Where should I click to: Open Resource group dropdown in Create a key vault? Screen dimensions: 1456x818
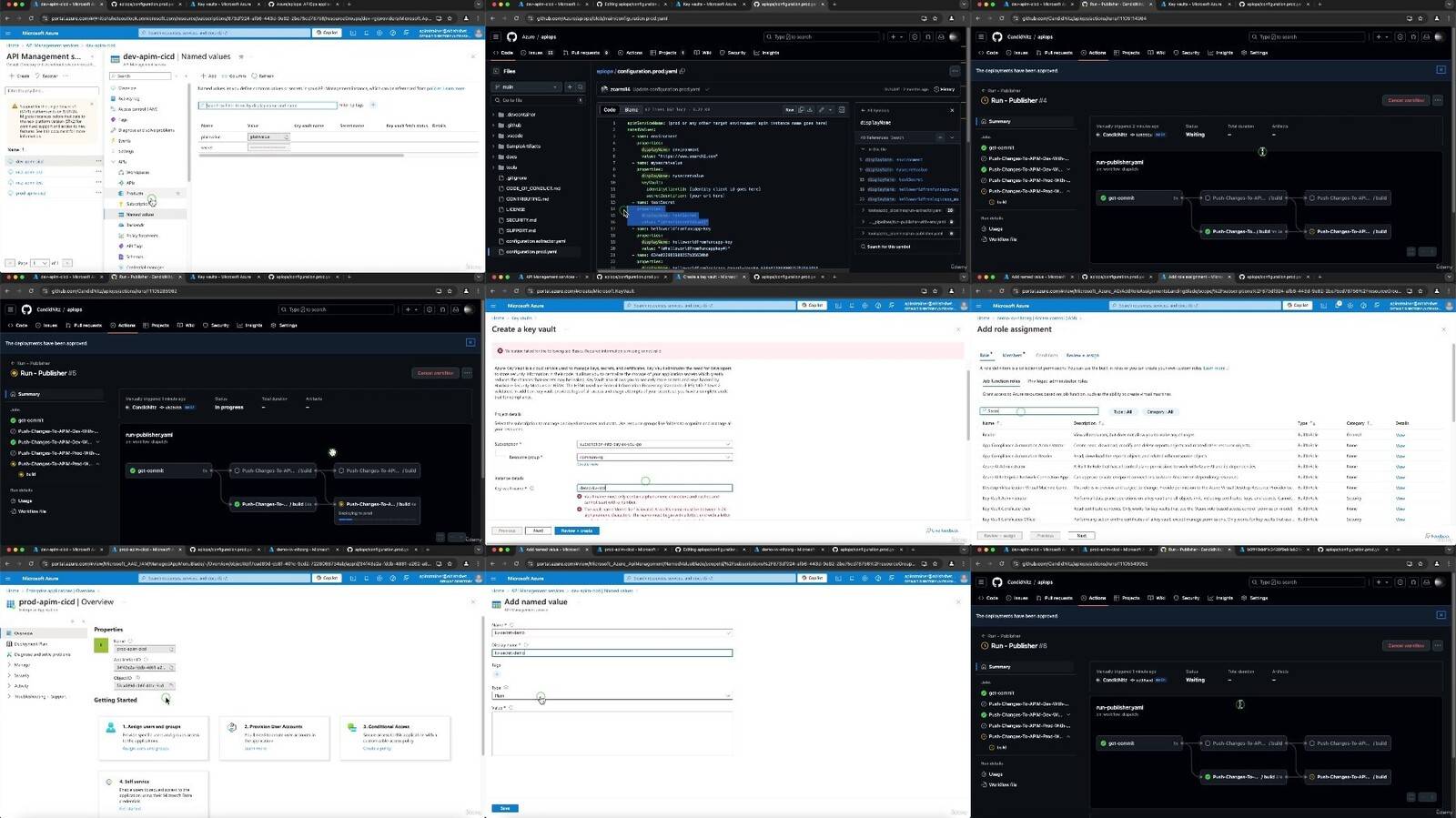[654, 457]
